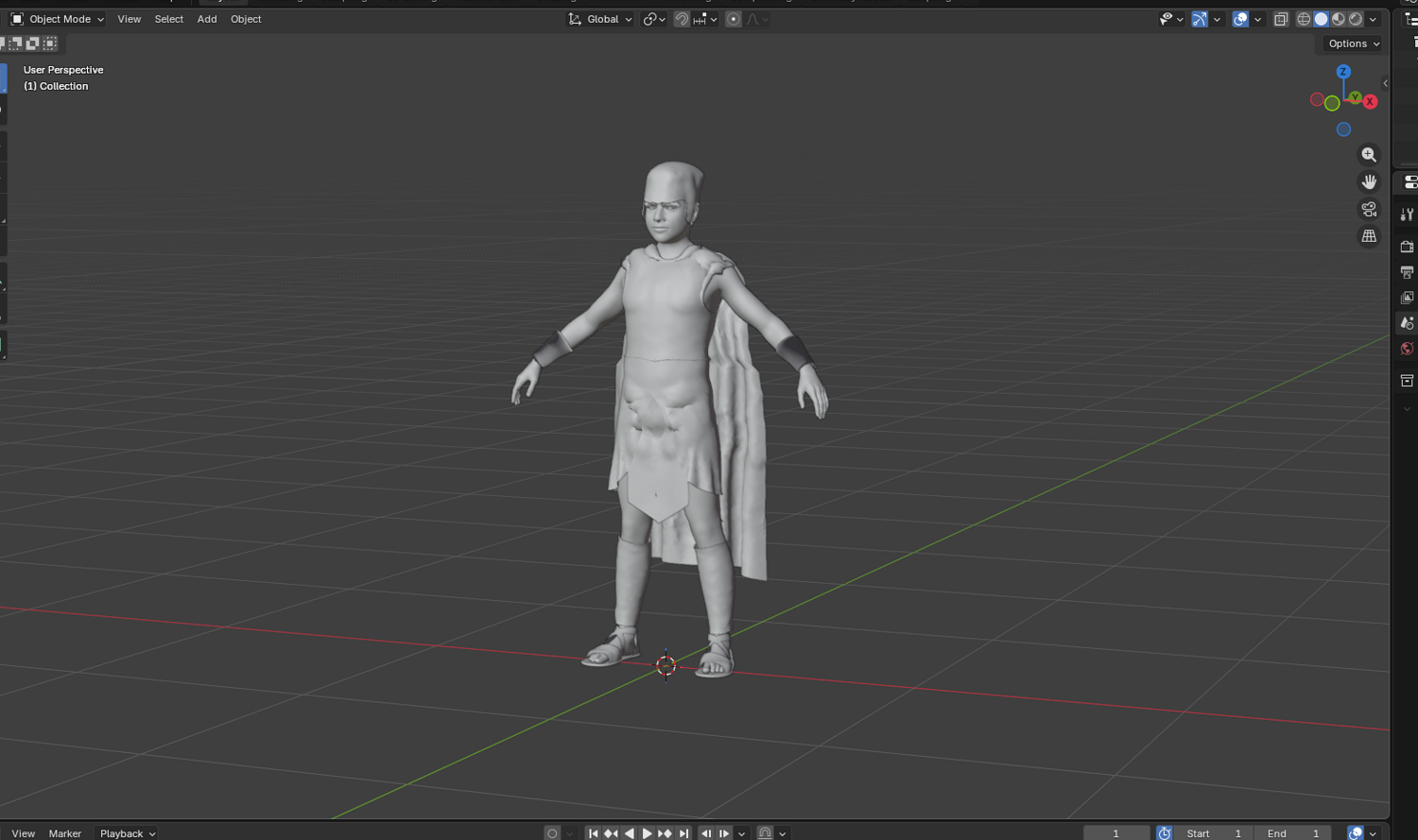Jump to the last frame
Viewport: 1418px width, 840px height.
[683, 833]
